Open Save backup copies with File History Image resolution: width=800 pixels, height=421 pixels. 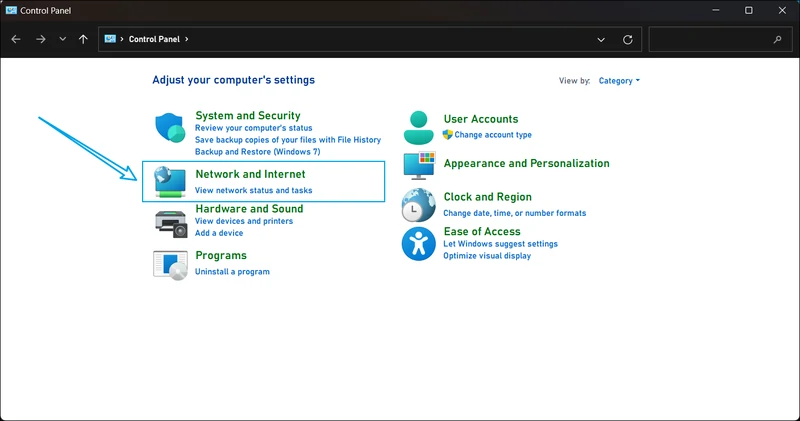[x=288, y=140]
